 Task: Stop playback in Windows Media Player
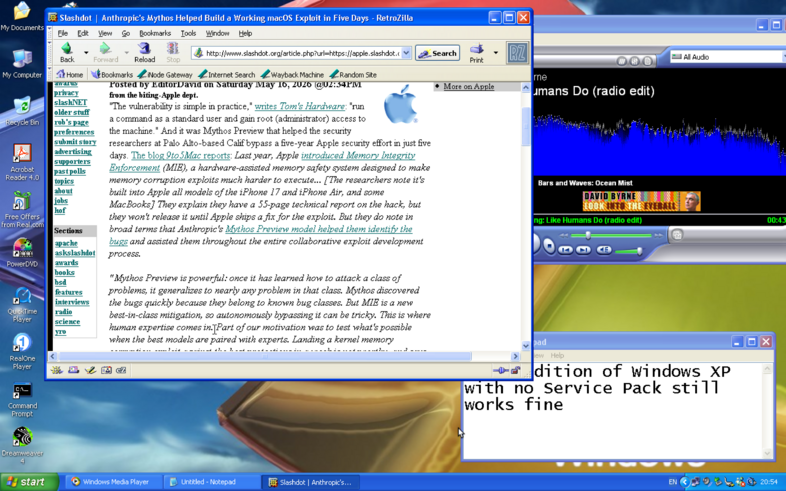pos(549,247)
